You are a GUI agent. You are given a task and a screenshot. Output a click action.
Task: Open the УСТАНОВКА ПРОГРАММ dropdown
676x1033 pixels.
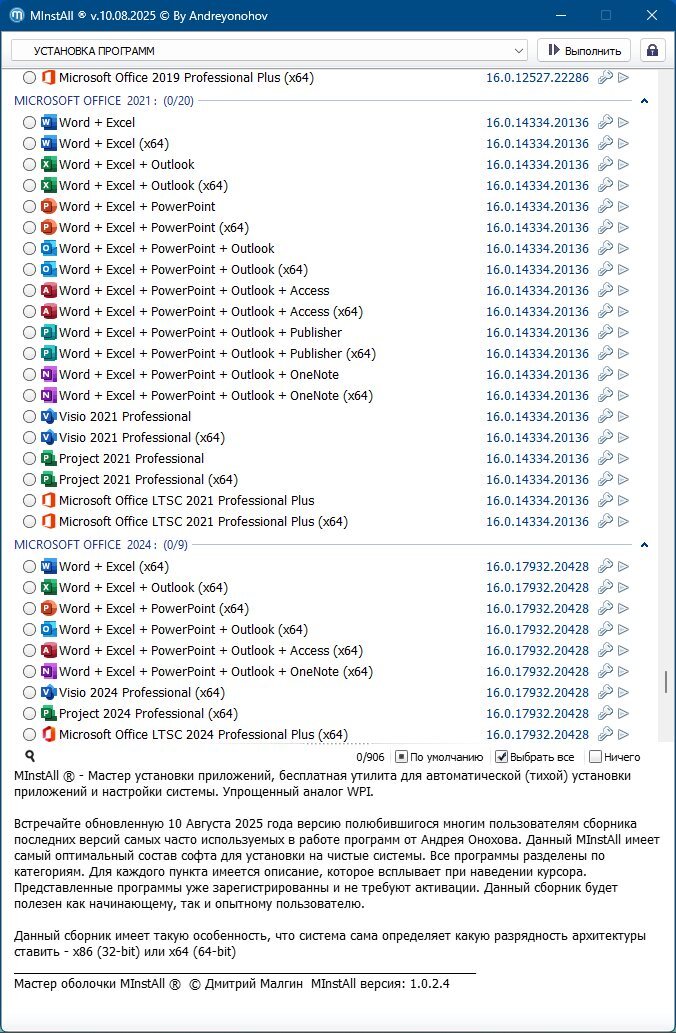(269, 51)
